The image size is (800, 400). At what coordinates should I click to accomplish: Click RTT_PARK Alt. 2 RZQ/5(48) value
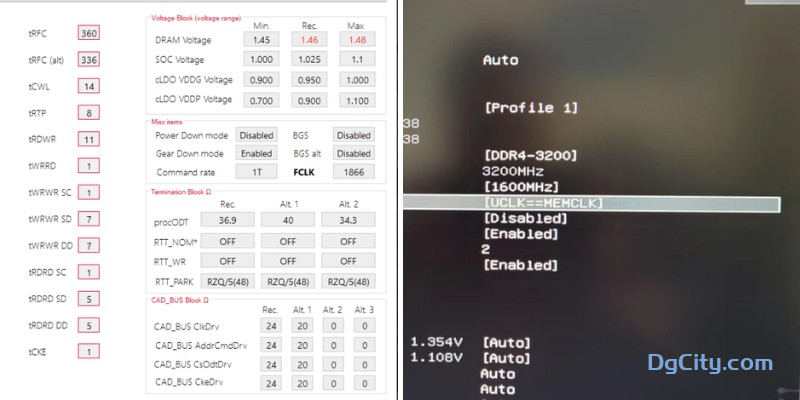pos(348,282)
